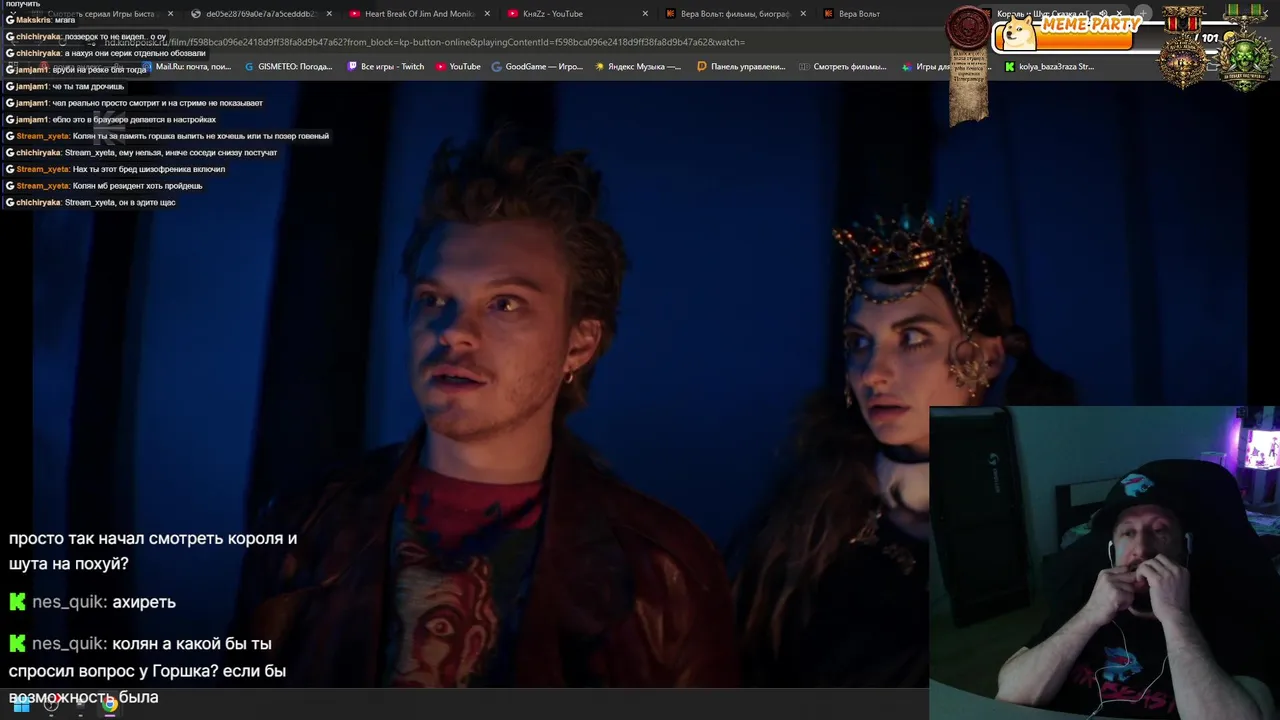Select the Вера Вольт browser tab

[859, 14]
